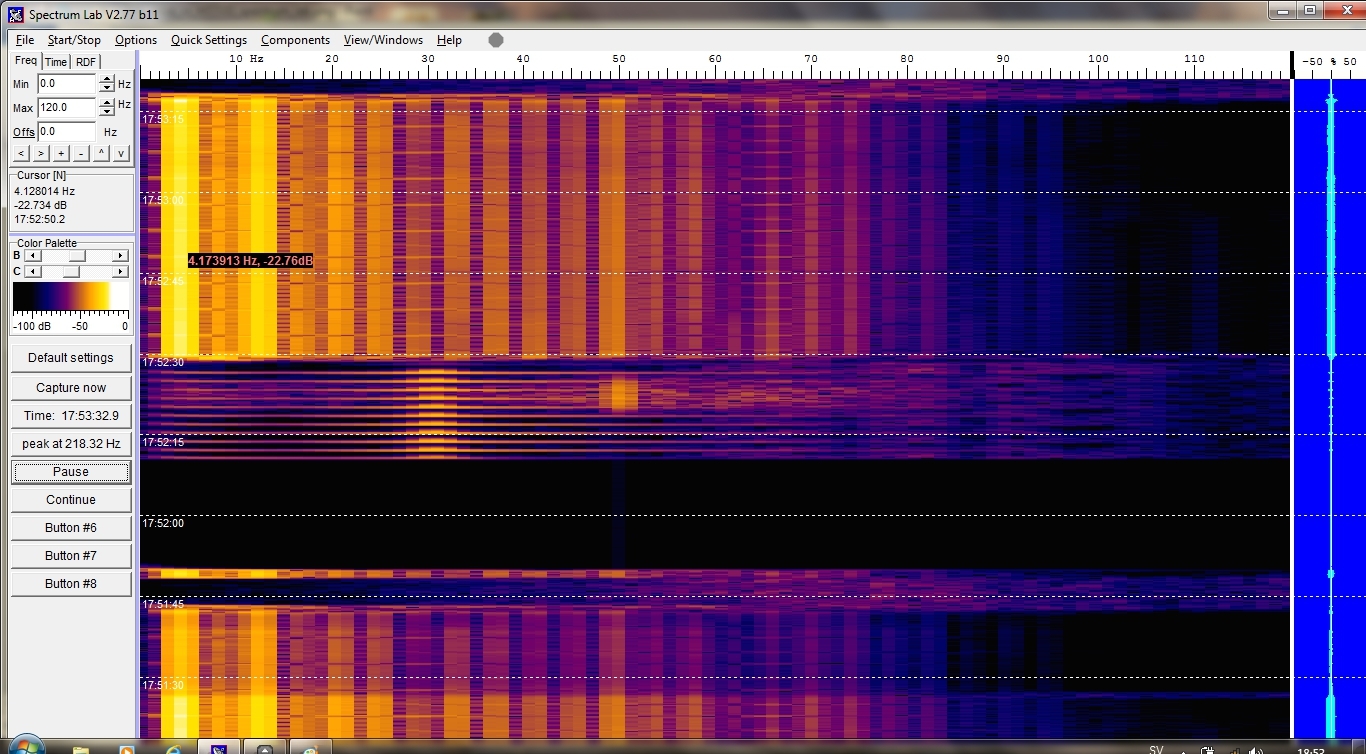The image size is (1366, 754).
Task: Open the Quick Settings menu
Action: pyautogui.click(x=208, y=40)
